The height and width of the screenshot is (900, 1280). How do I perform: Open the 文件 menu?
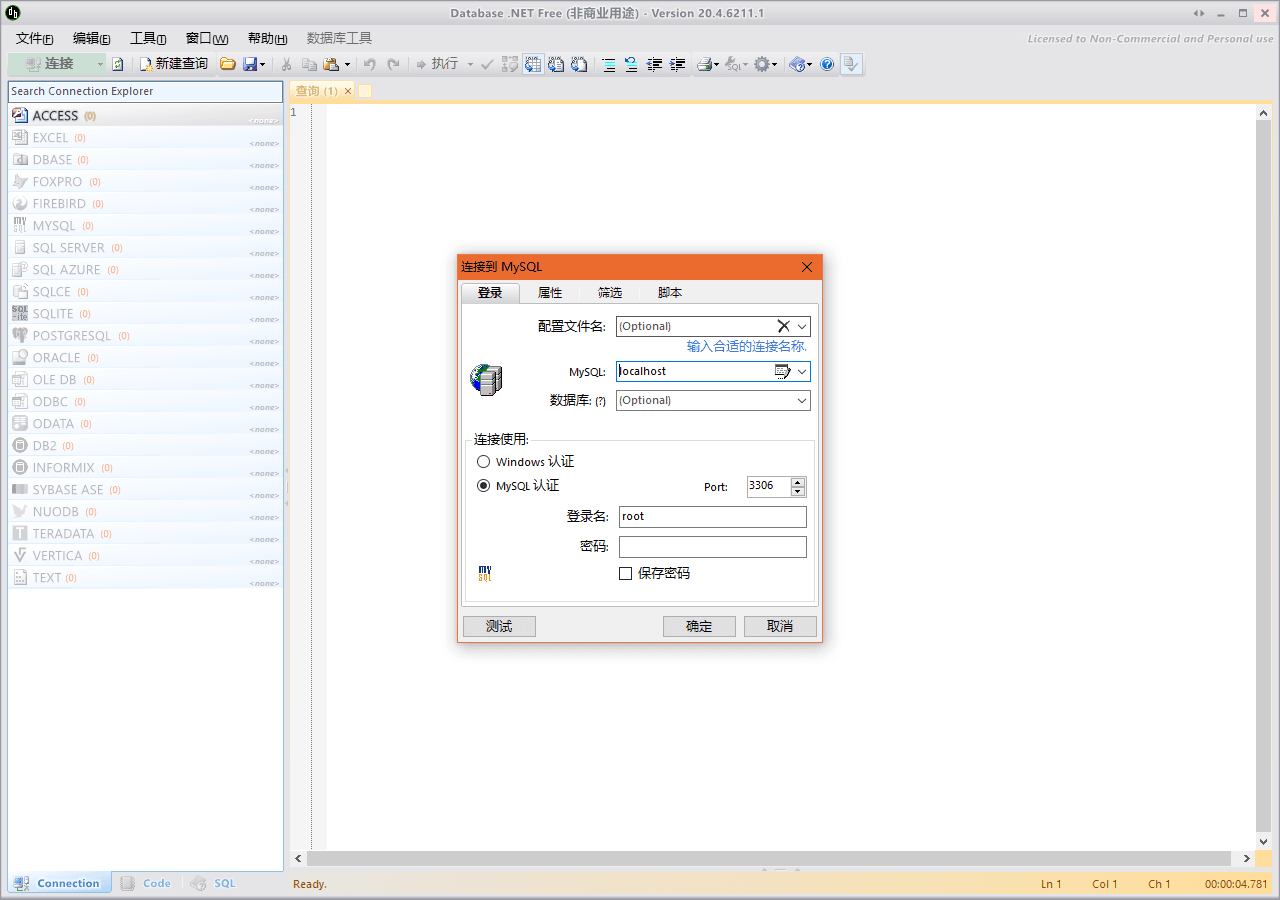click(35, 38)
